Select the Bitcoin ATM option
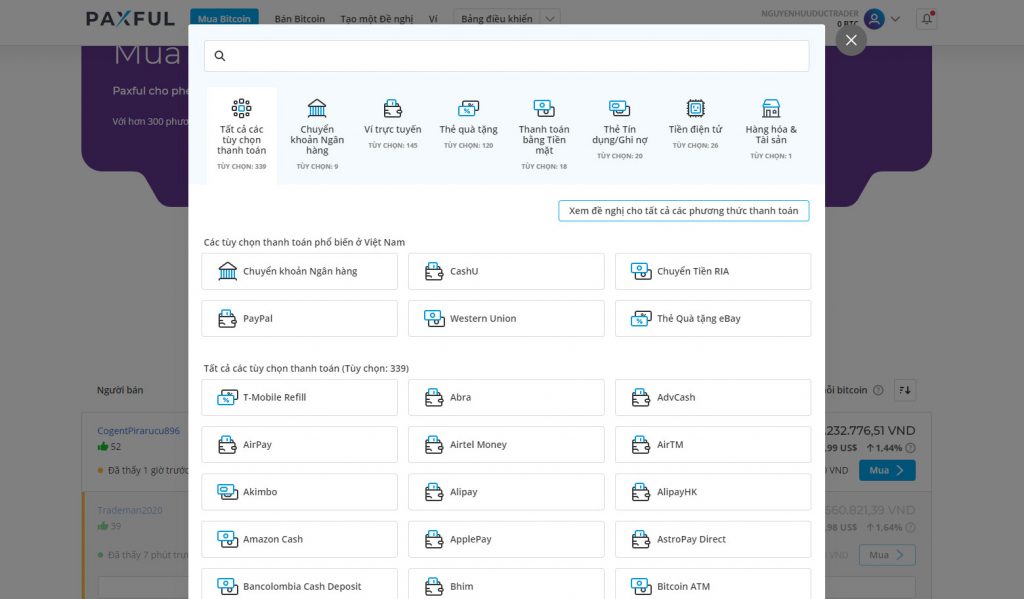 (x=712, y=584)
